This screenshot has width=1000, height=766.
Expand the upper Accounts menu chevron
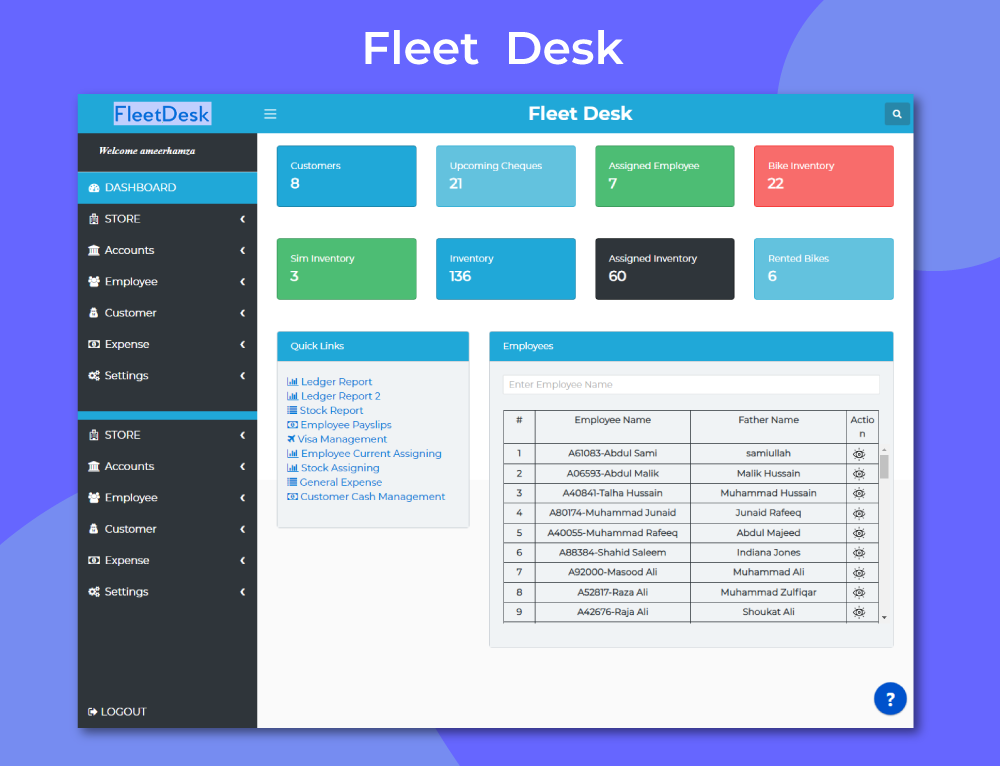(x=242, y=250)
